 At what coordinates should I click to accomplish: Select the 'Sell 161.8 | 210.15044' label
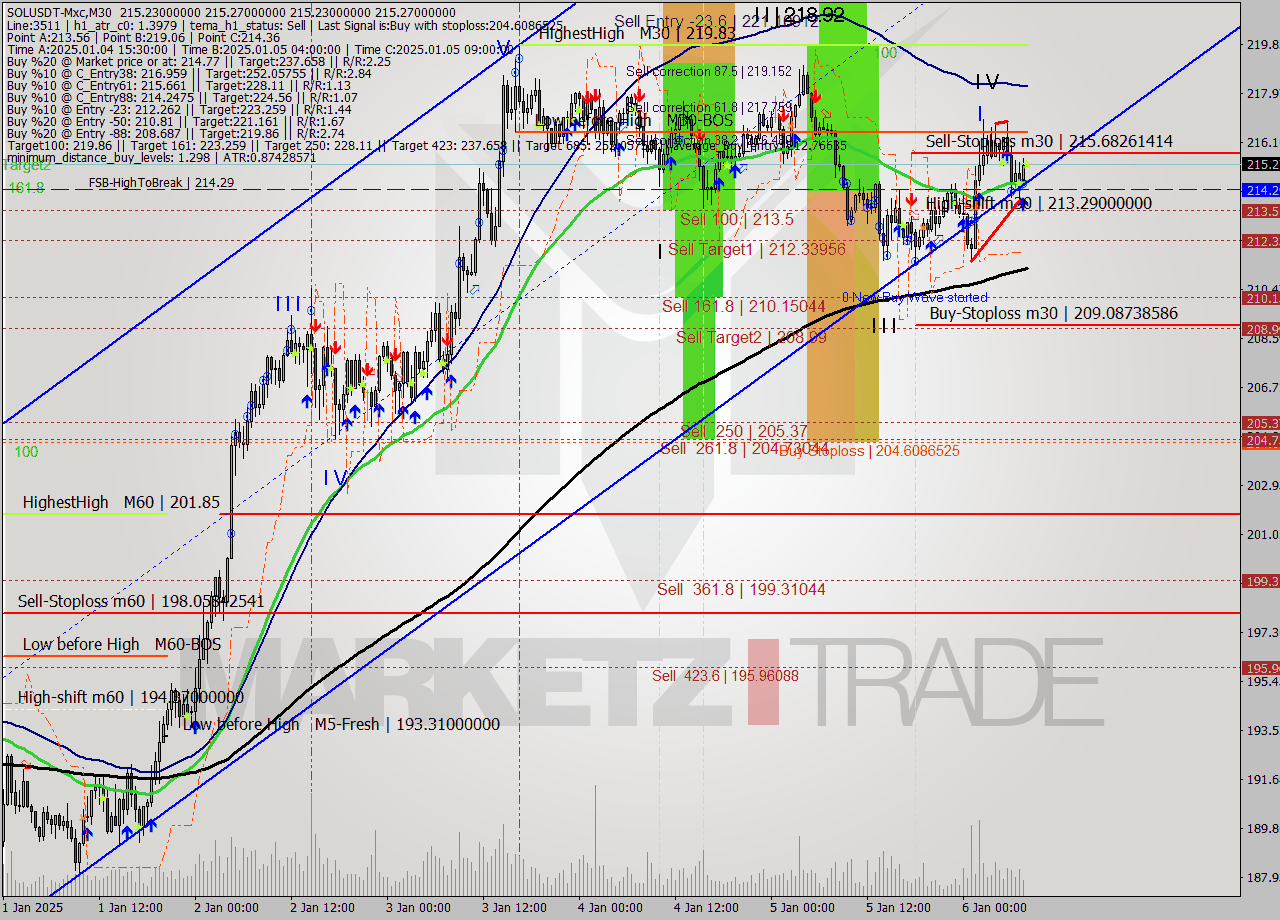pyautogui.click(x=743, y=305)
